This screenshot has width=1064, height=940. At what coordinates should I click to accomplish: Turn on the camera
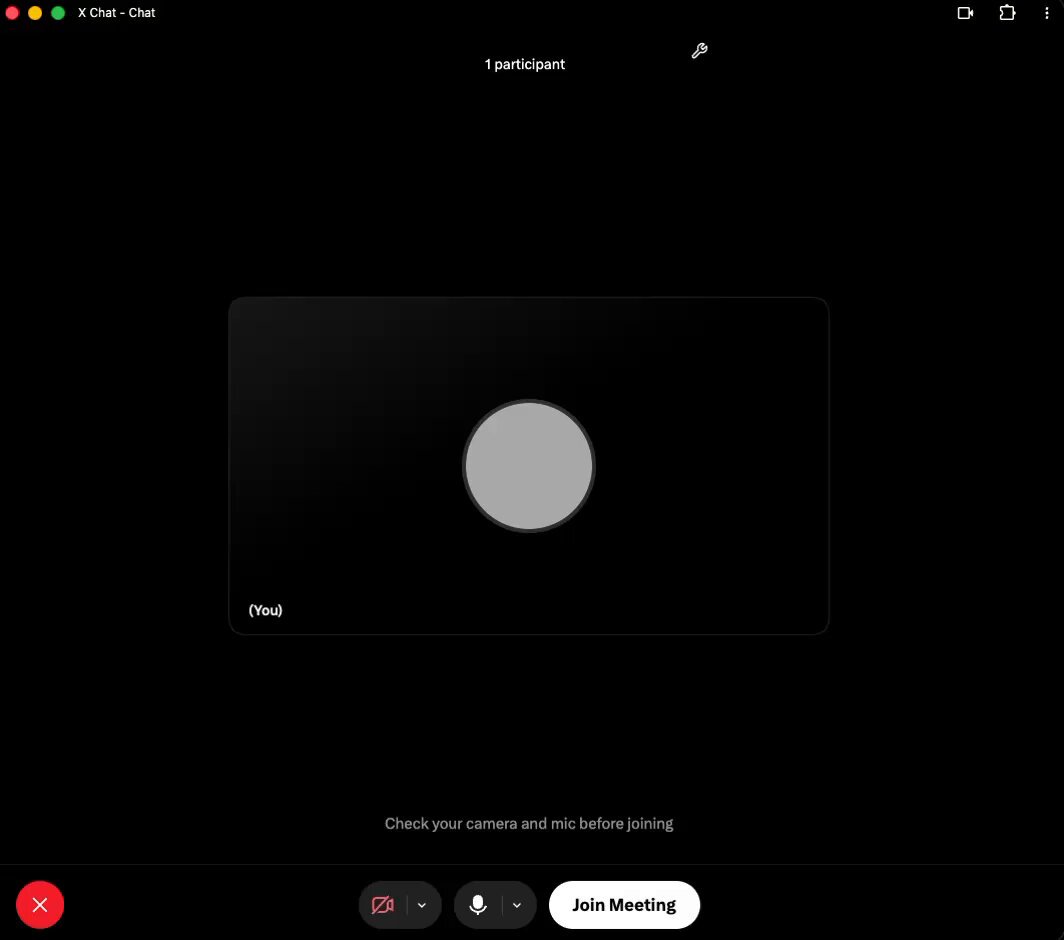[383, 905]
